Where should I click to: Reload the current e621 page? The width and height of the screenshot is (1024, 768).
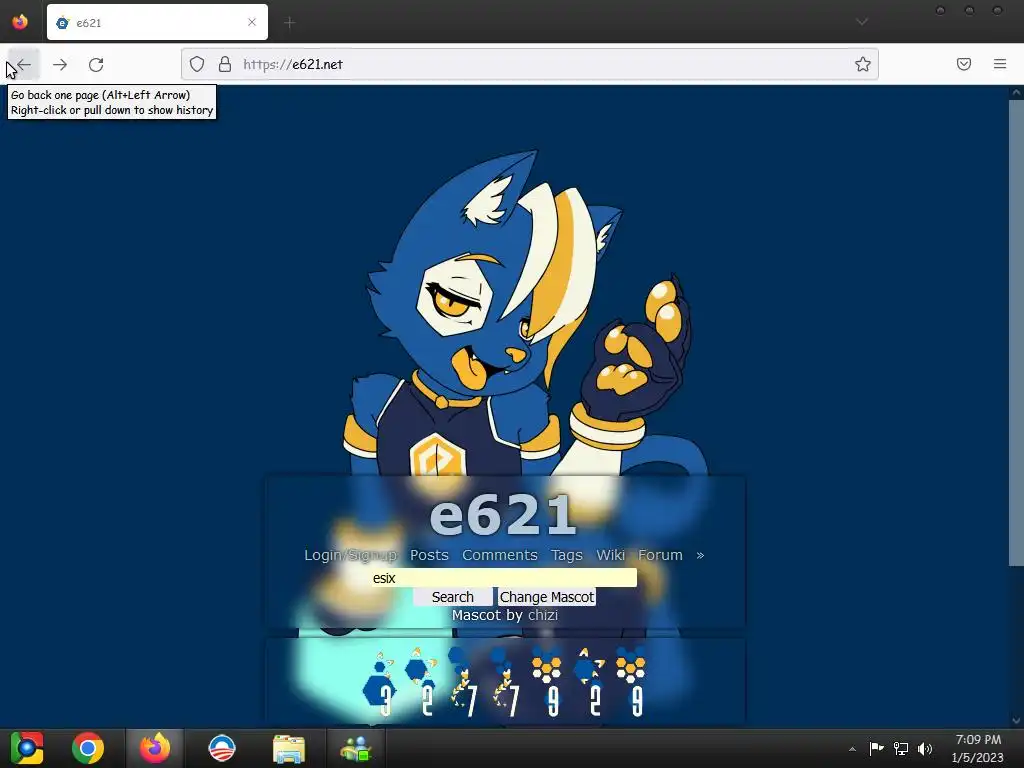point(96,64)
